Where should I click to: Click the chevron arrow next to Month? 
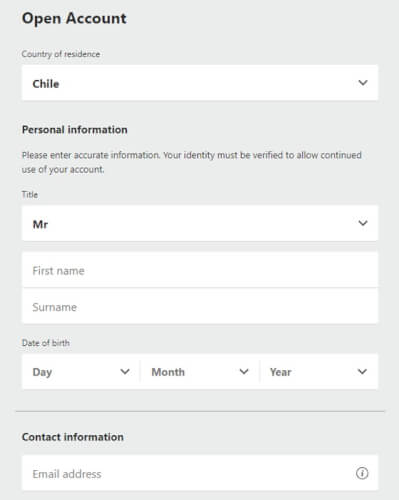(244, 371)
